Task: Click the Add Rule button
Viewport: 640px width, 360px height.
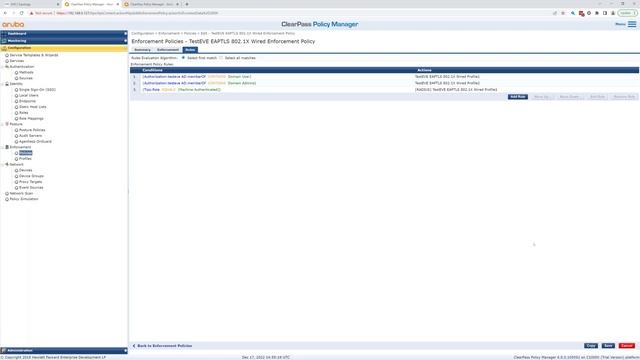Action: 518,97
